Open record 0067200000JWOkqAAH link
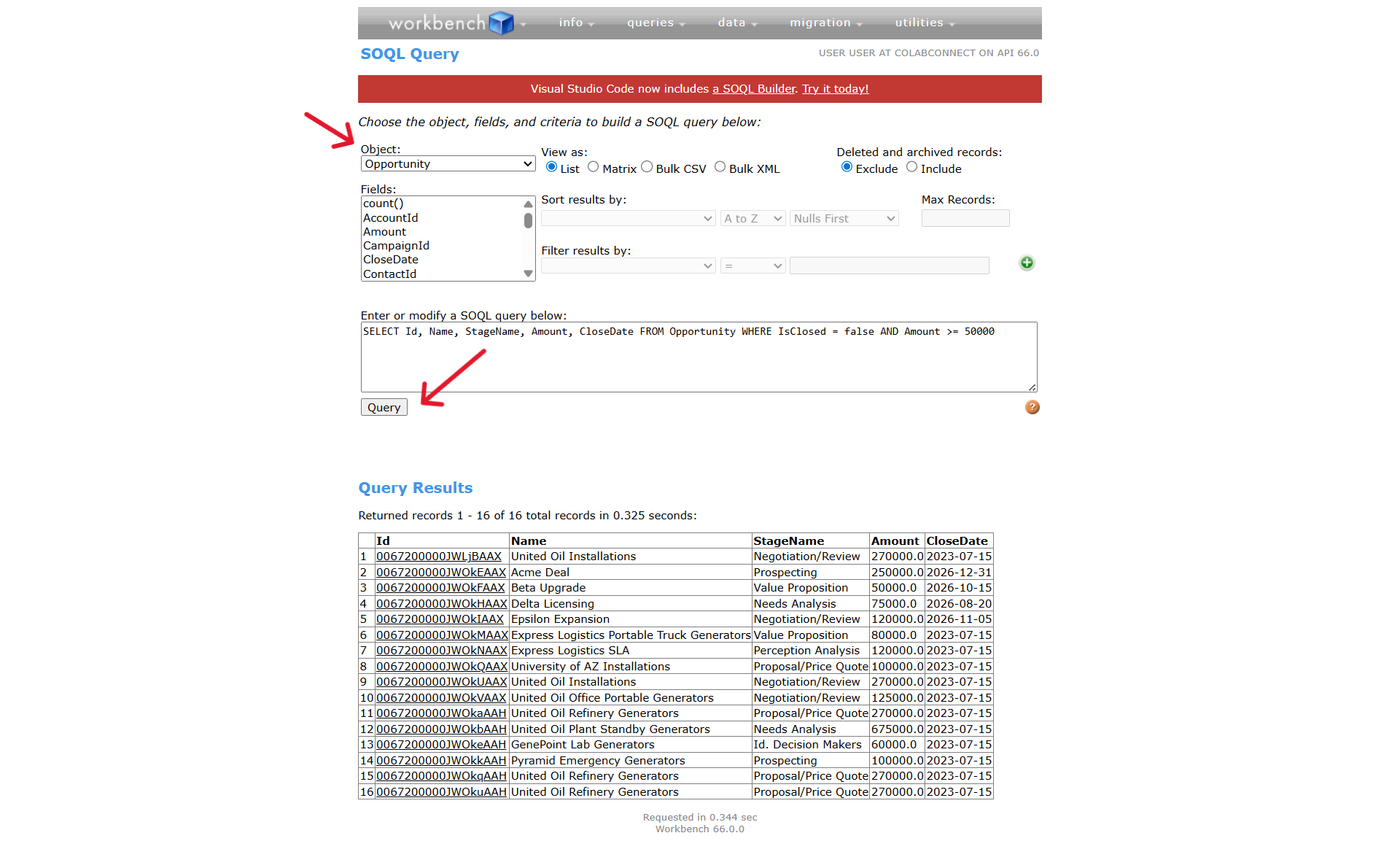Viewport: 1400px width, 841px height. click(x=441, y=776)
